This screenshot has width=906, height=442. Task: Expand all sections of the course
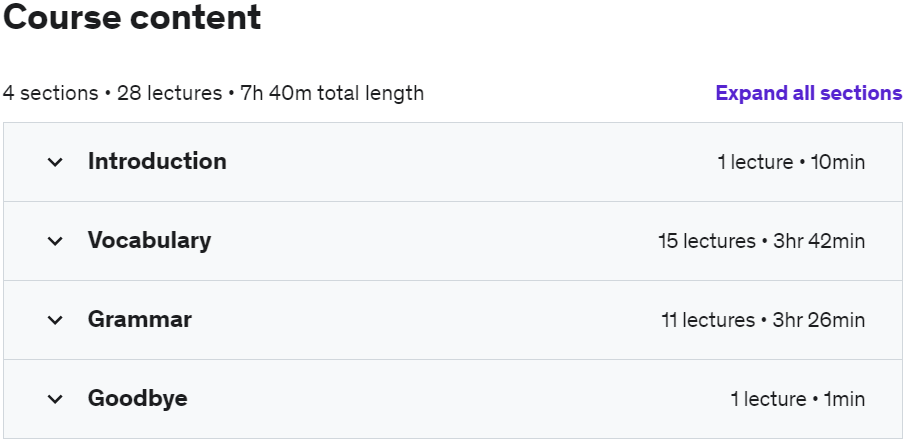pos(808,93)
